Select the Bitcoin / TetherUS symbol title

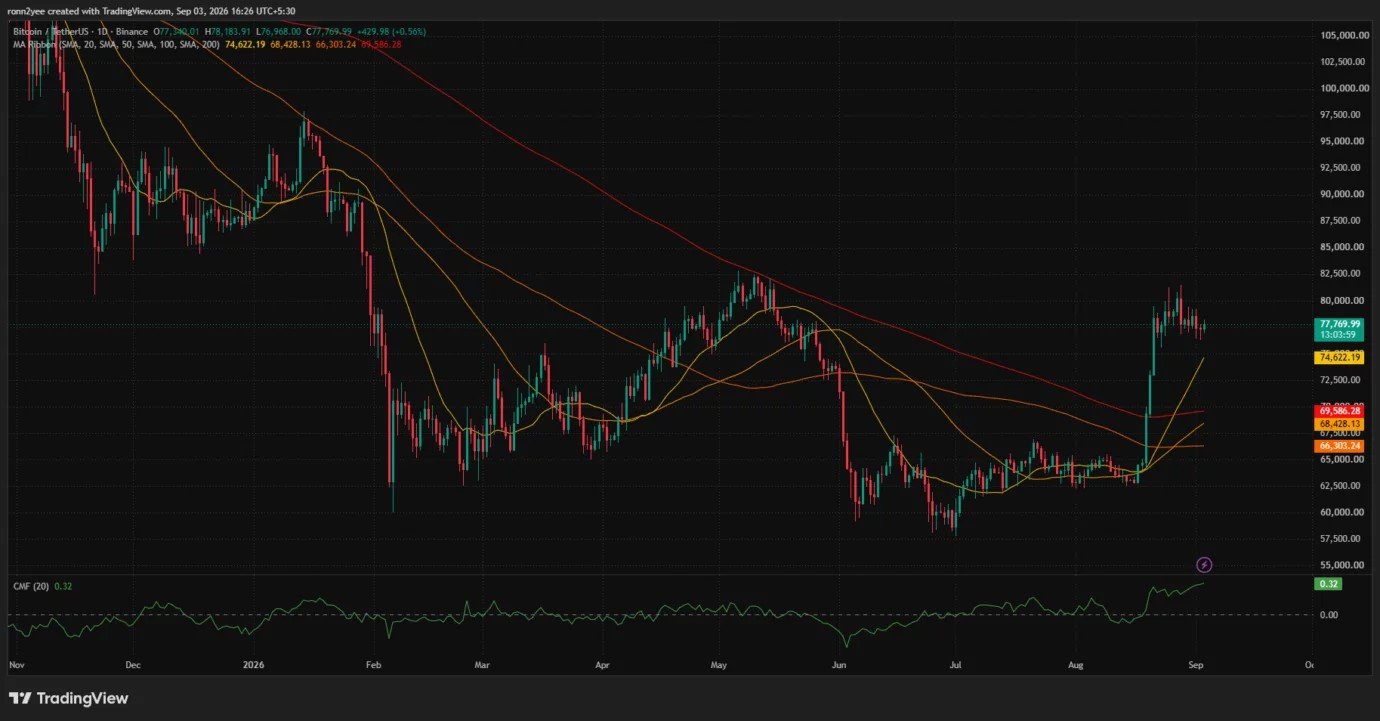[50, 32]
